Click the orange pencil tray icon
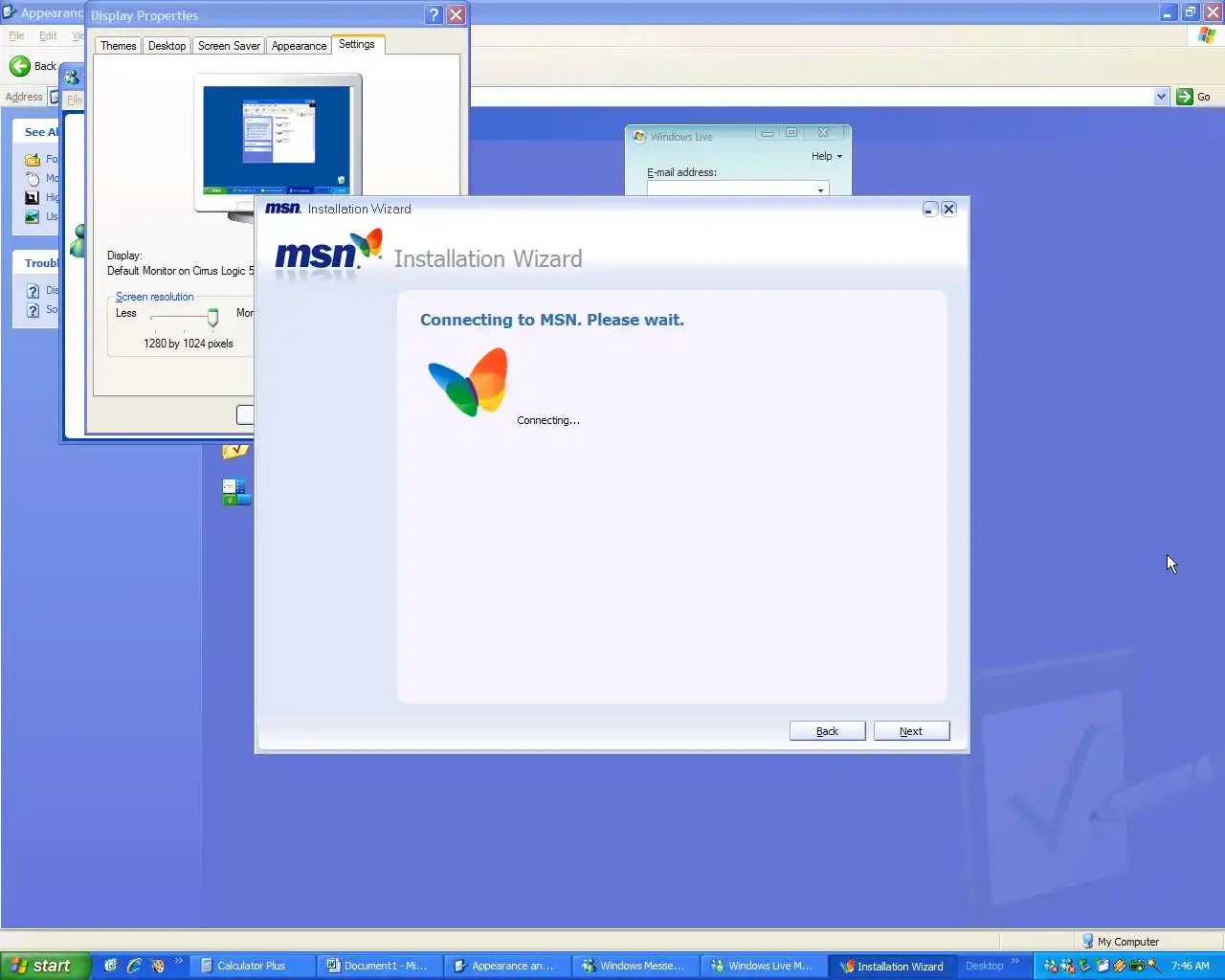The width and height of the screenshot is (1225, 980). coord(1120,966)
